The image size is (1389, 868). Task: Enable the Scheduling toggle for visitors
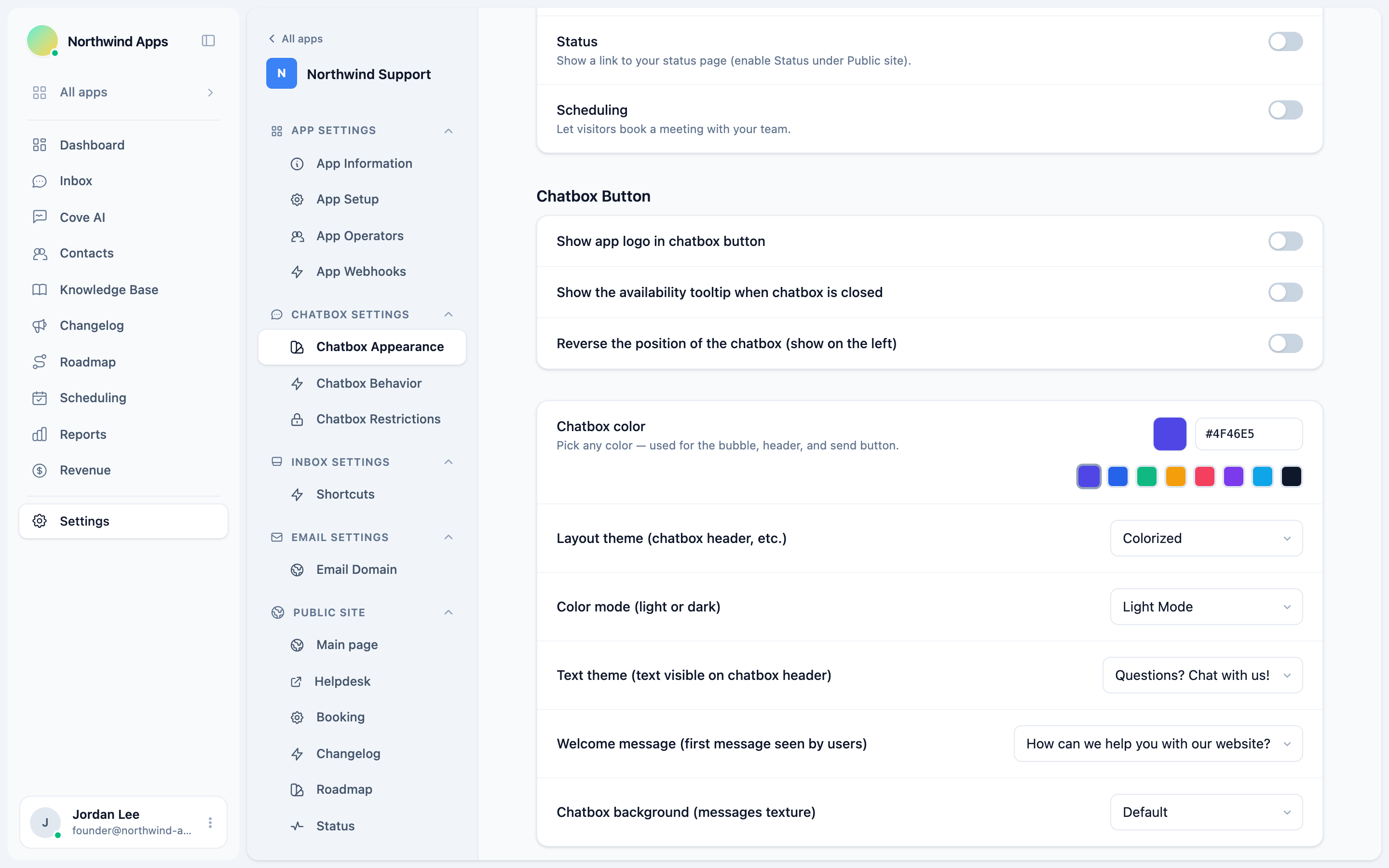tap(1286, 109)
